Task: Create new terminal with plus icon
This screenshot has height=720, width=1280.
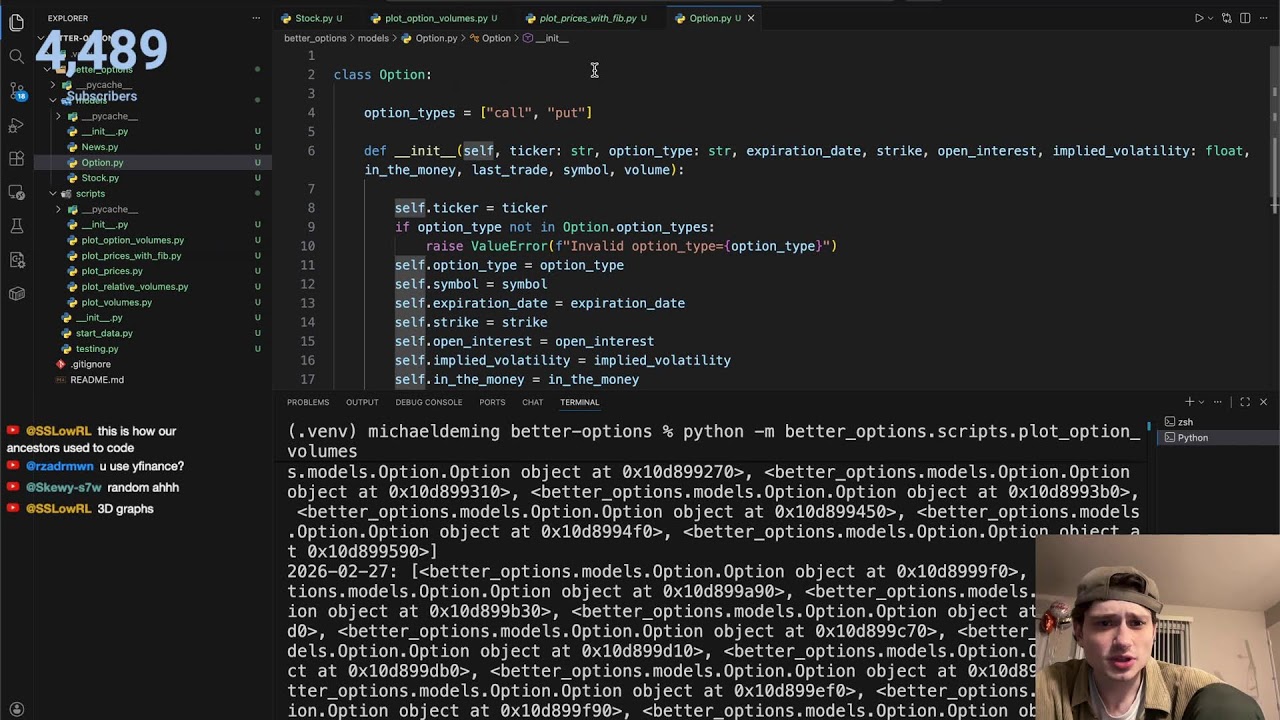Action: coord(1189,402)
